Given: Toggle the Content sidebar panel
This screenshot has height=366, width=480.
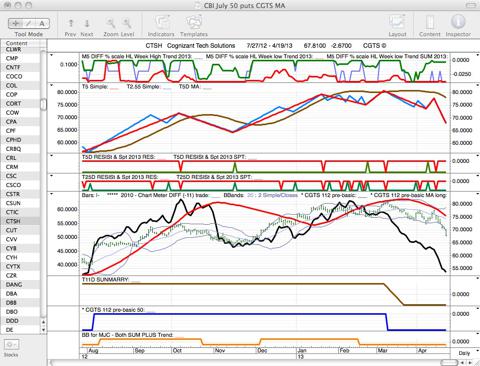Looking at the screenshot, I should pos(430,23).
